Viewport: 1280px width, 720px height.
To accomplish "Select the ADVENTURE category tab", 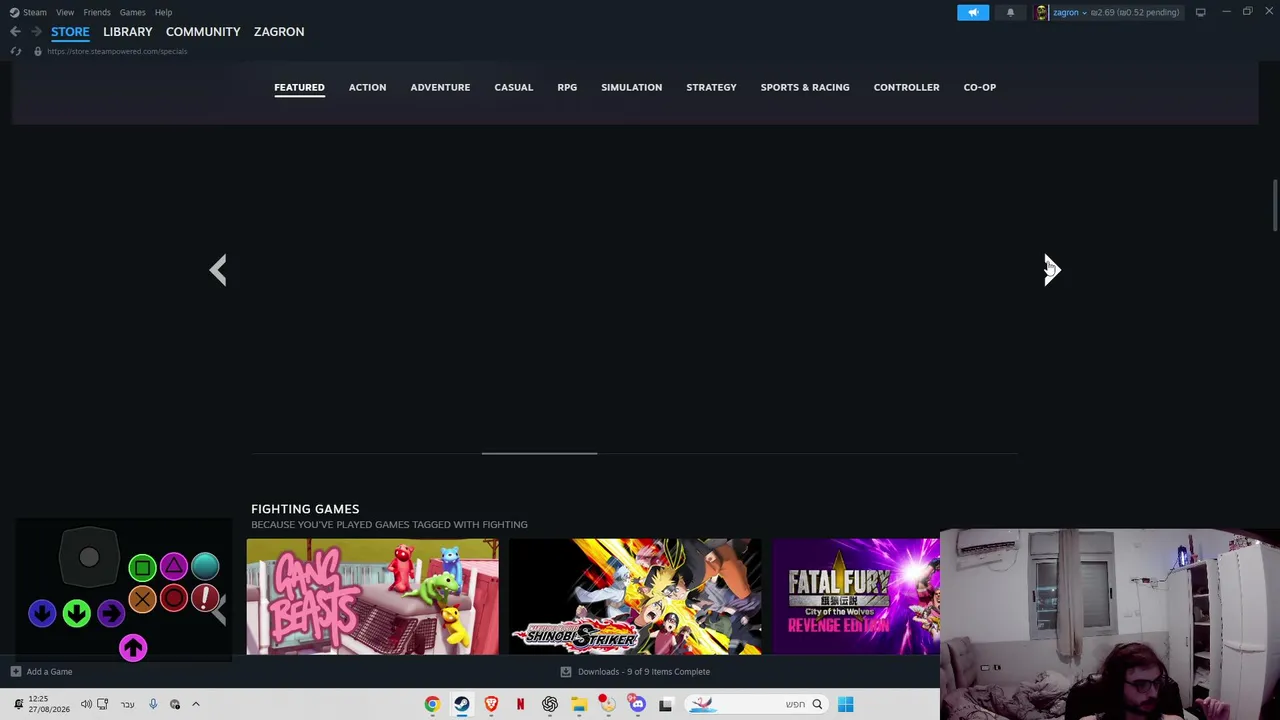I will click(440, 87).
